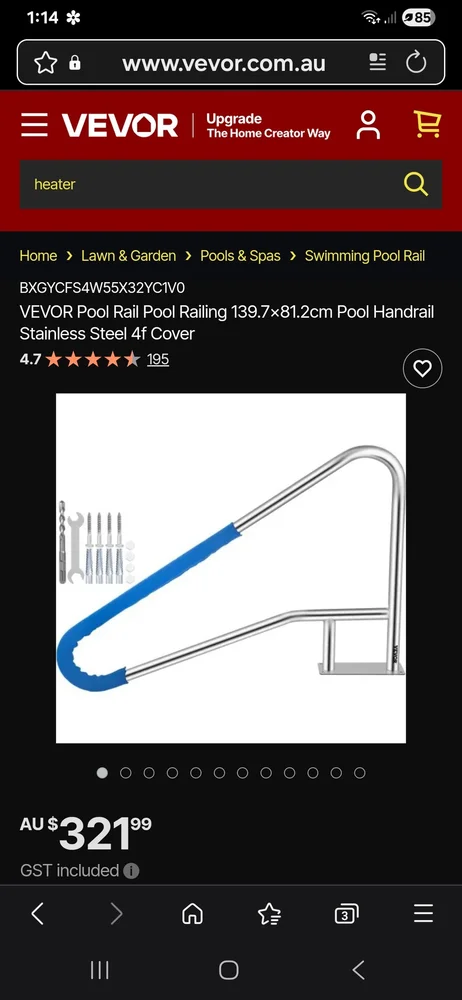Open the 195 reviews link
Image resolution: width=462 pixels, height=1000 pixels.
pyautogui.click(x=158, y=359)
